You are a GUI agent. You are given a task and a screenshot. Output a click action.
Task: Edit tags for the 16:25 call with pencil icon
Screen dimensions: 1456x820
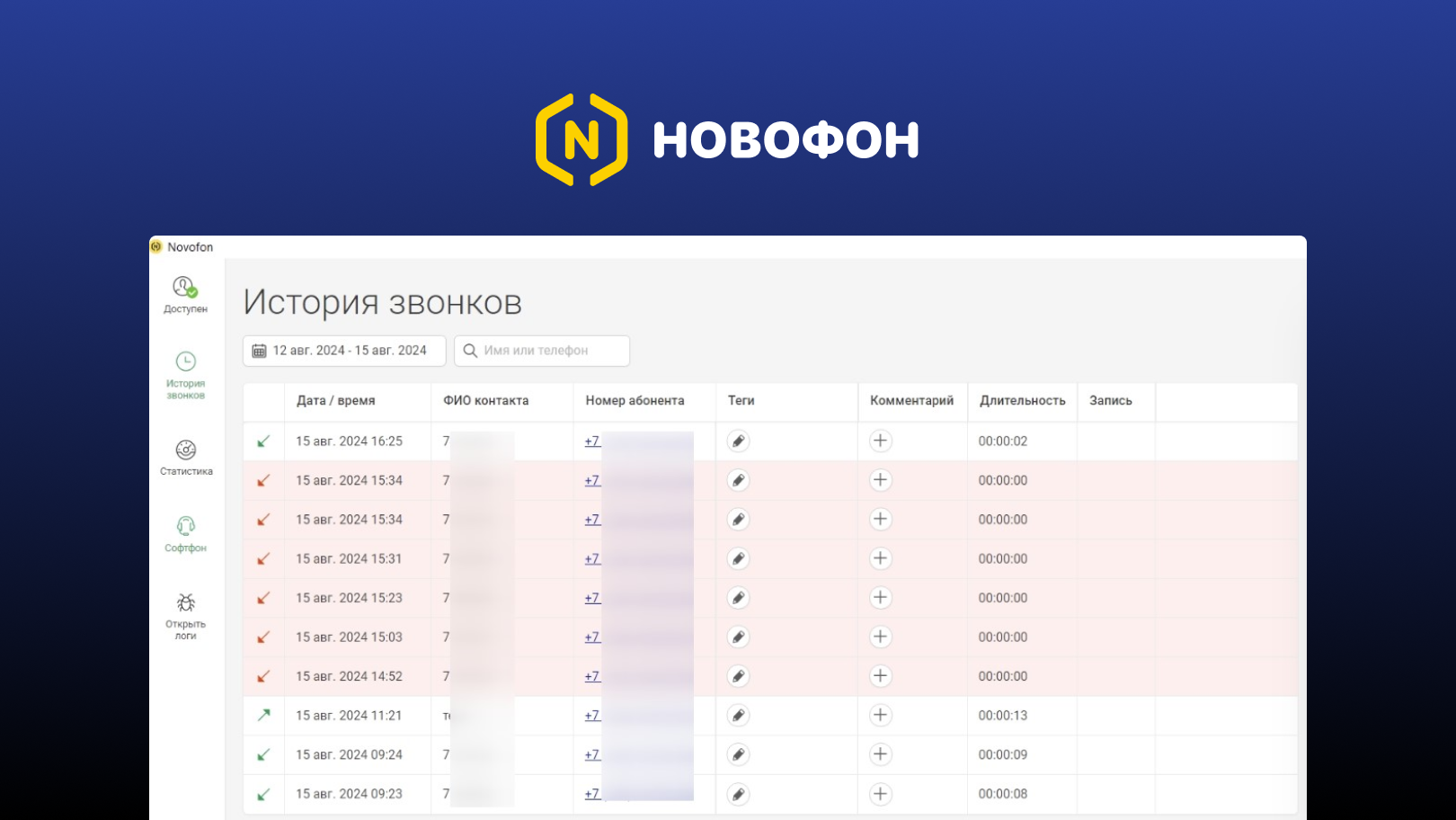tap(738, 441)
